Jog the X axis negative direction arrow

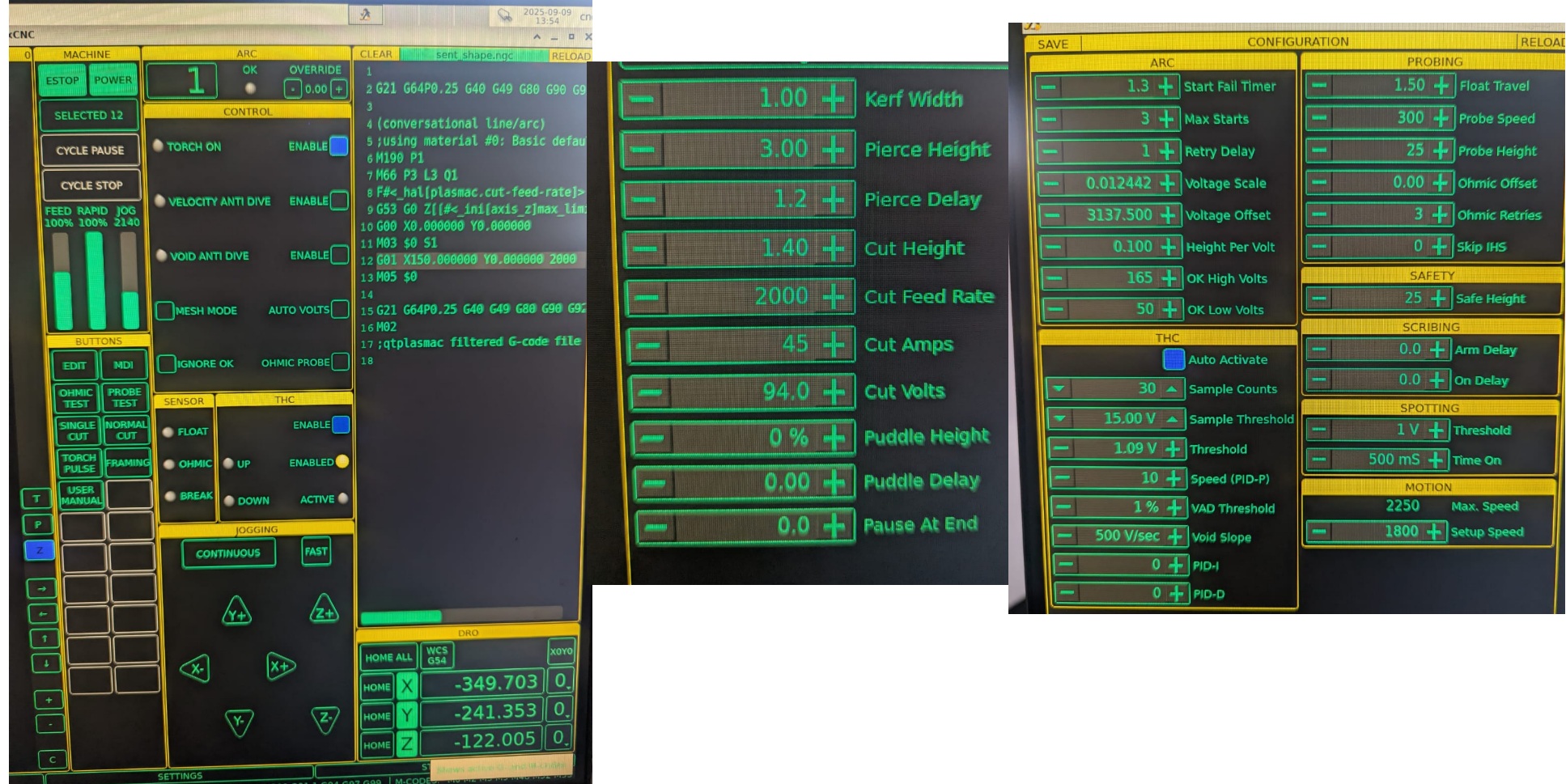[x=195, y=669]
